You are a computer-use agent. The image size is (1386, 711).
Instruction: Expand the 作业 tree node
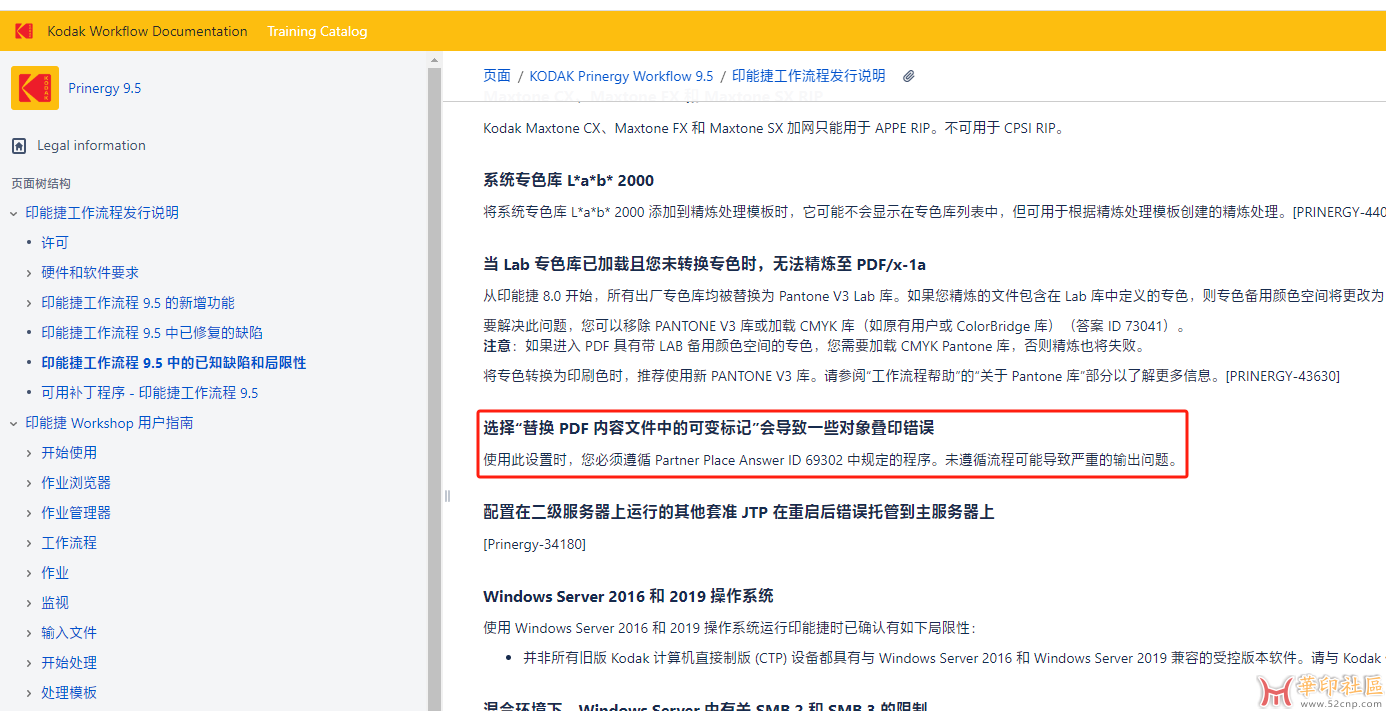click(x=29, y=573)
